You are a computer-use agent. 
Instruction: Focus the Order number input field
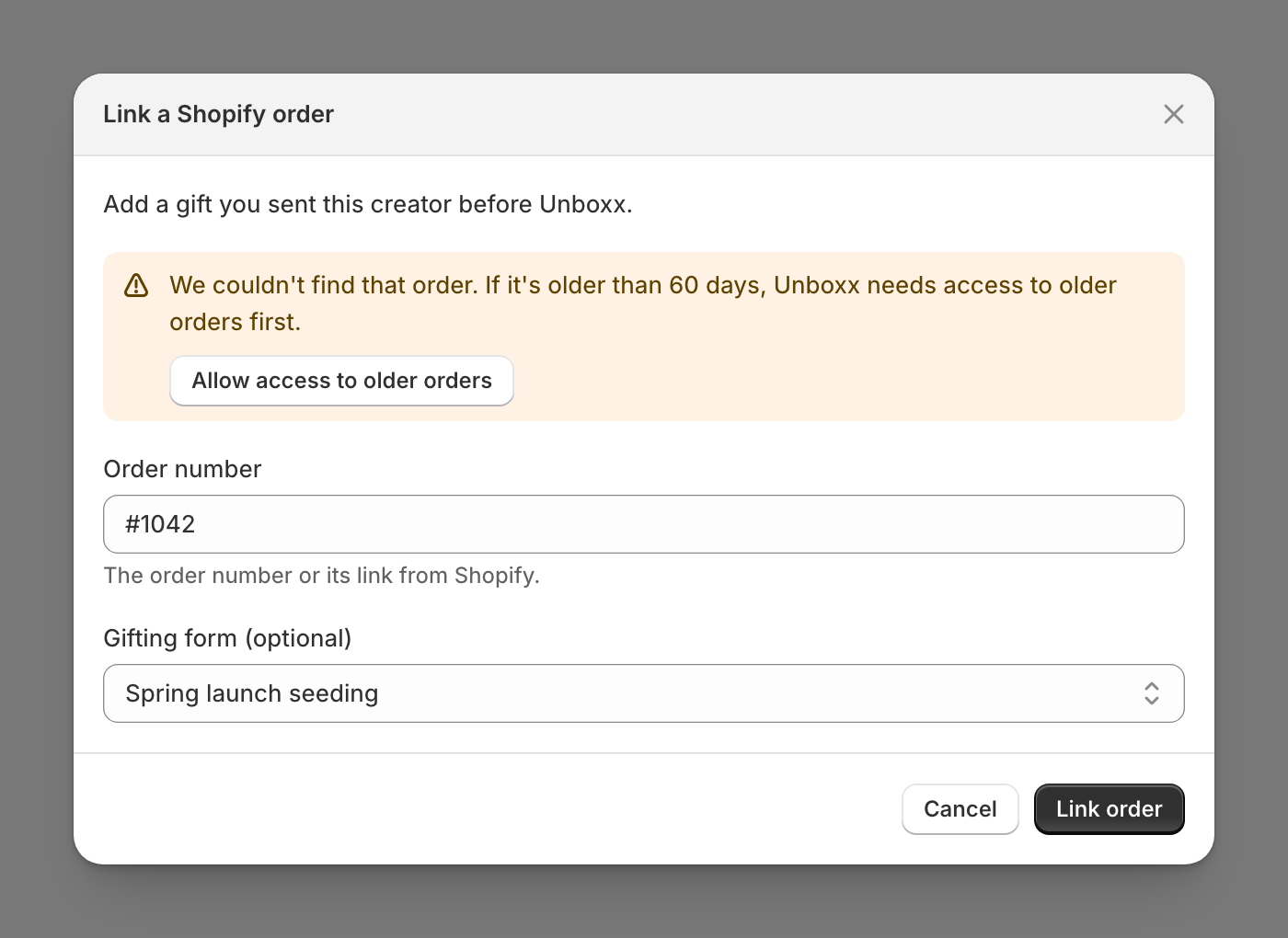tap(643, 524)
